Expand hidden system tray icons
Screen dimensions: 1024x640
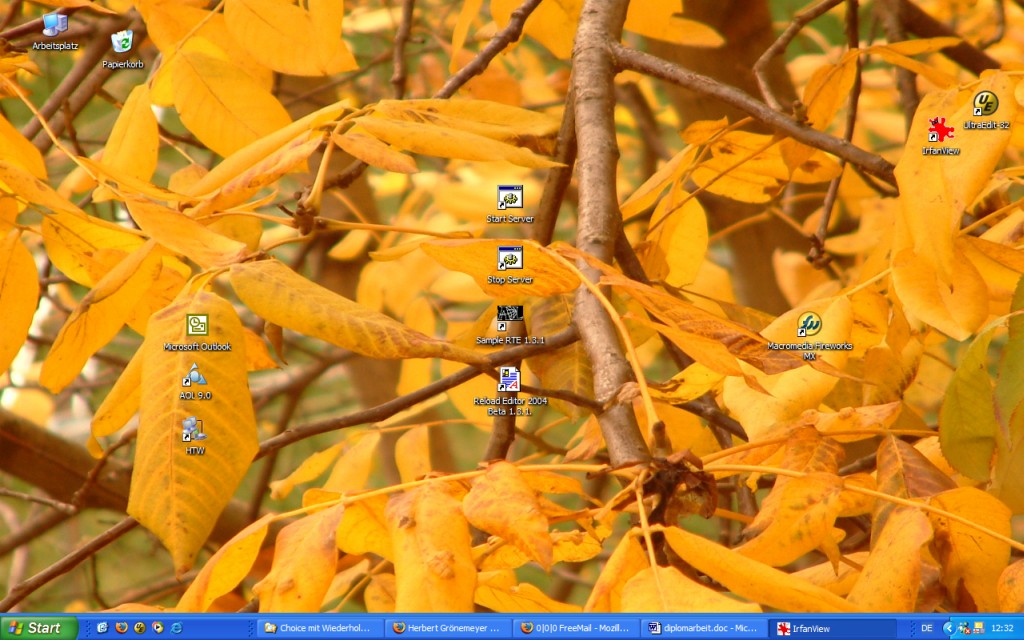pos(948,628)
